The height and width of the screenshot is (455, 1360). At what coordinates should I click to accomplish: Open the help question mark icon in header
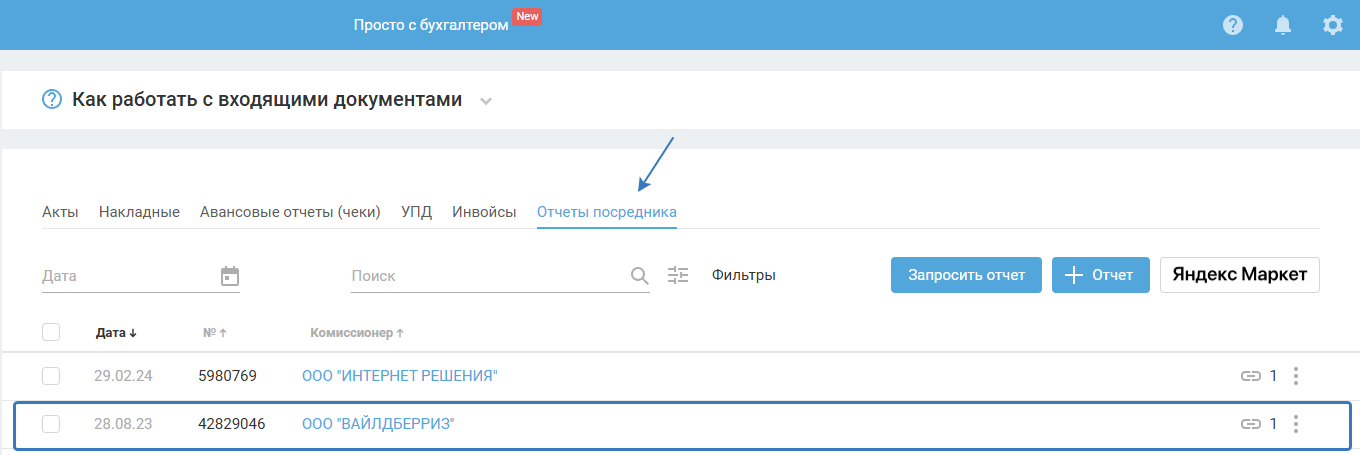pyautogui.click(x=1233, y=25)
